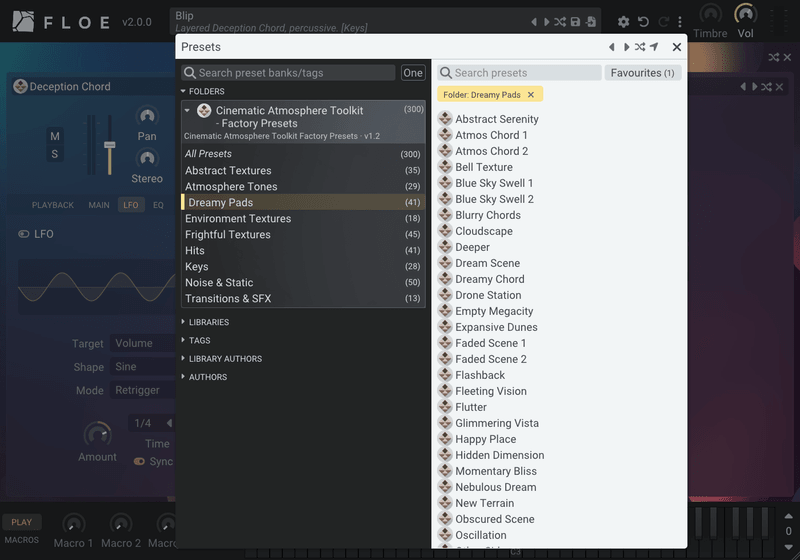Mute the Deception Chord layer

55,136
